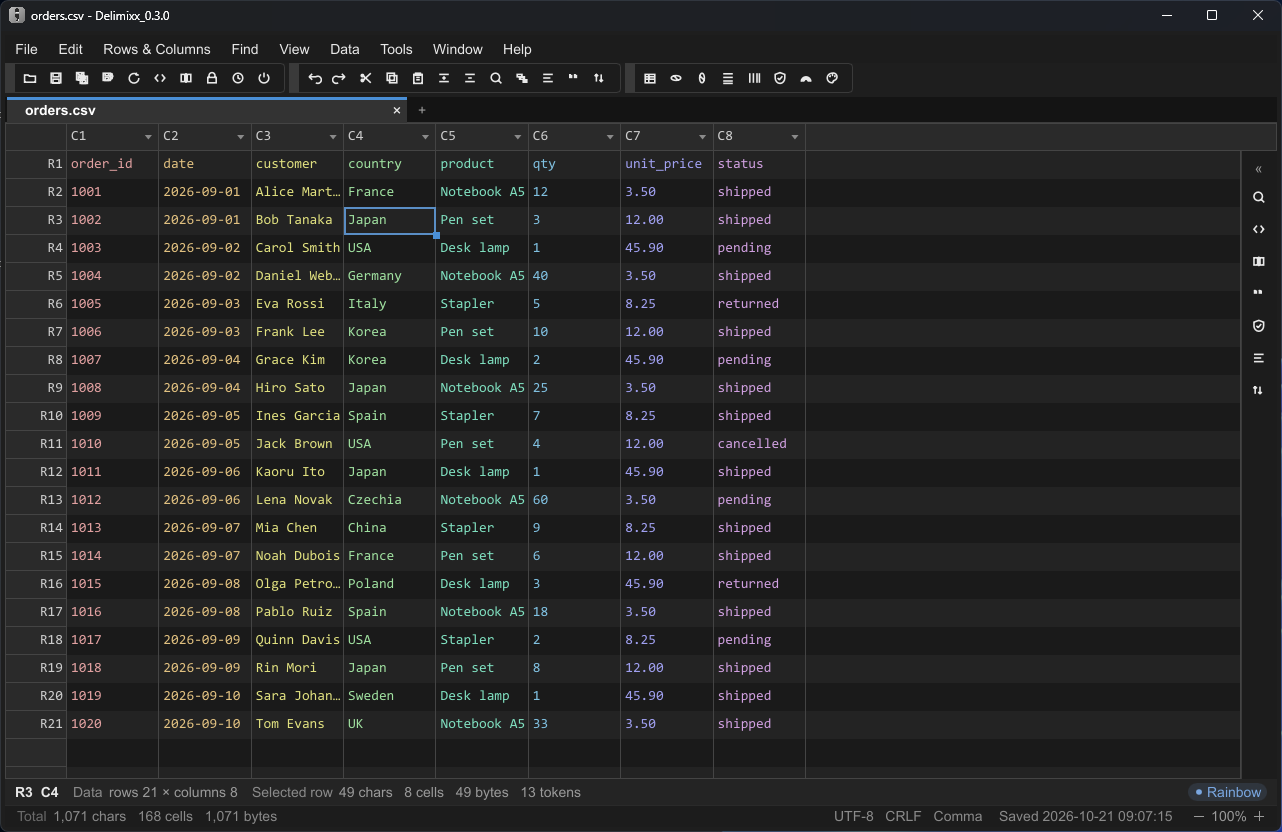Click the shield check icon in the right sidebar
This screenshot has width=1282, height=832.
[x=1259, y=326]
